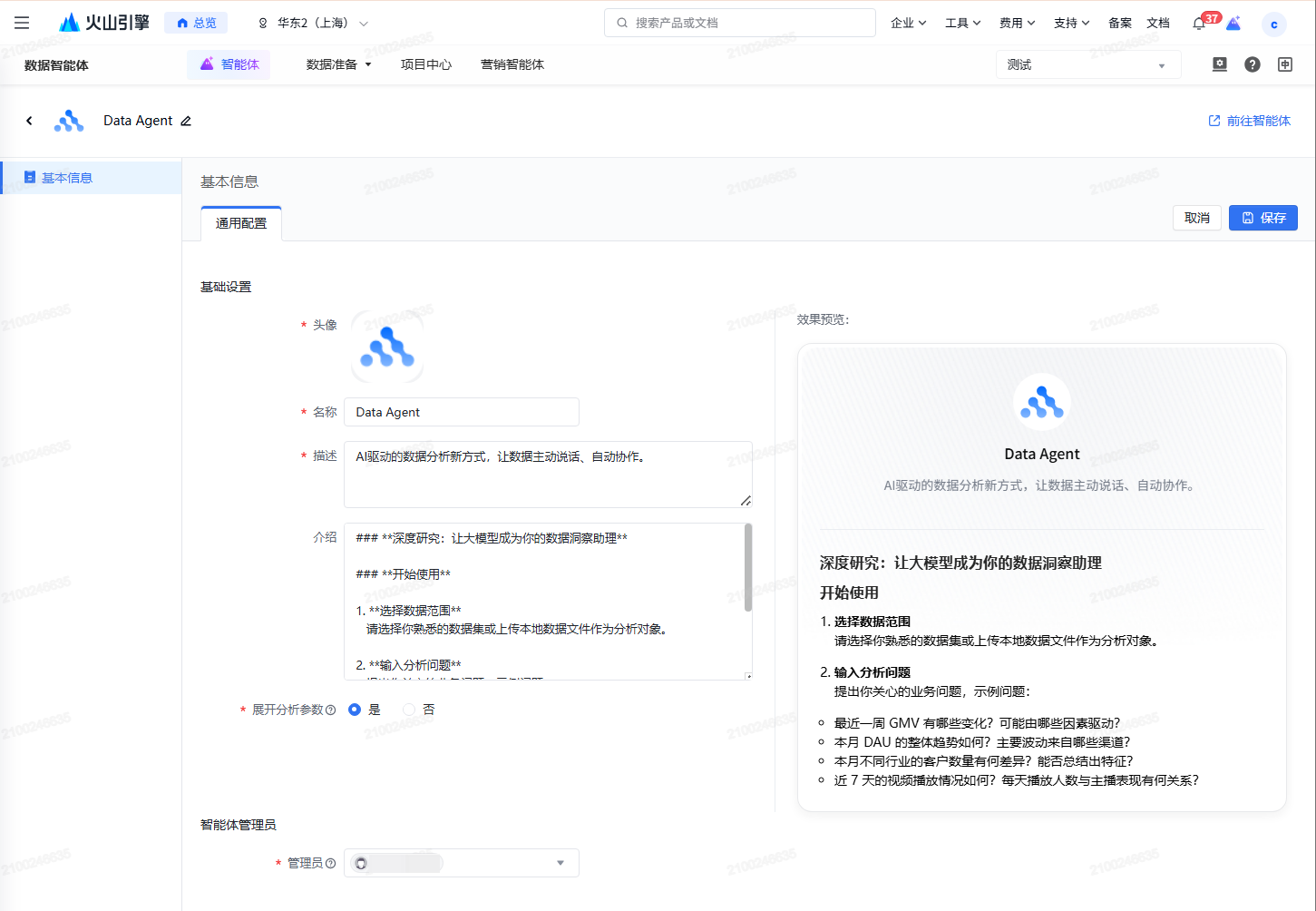
Task: Expand the 企业 dropdown menu
Action: (x=908, y=24)
